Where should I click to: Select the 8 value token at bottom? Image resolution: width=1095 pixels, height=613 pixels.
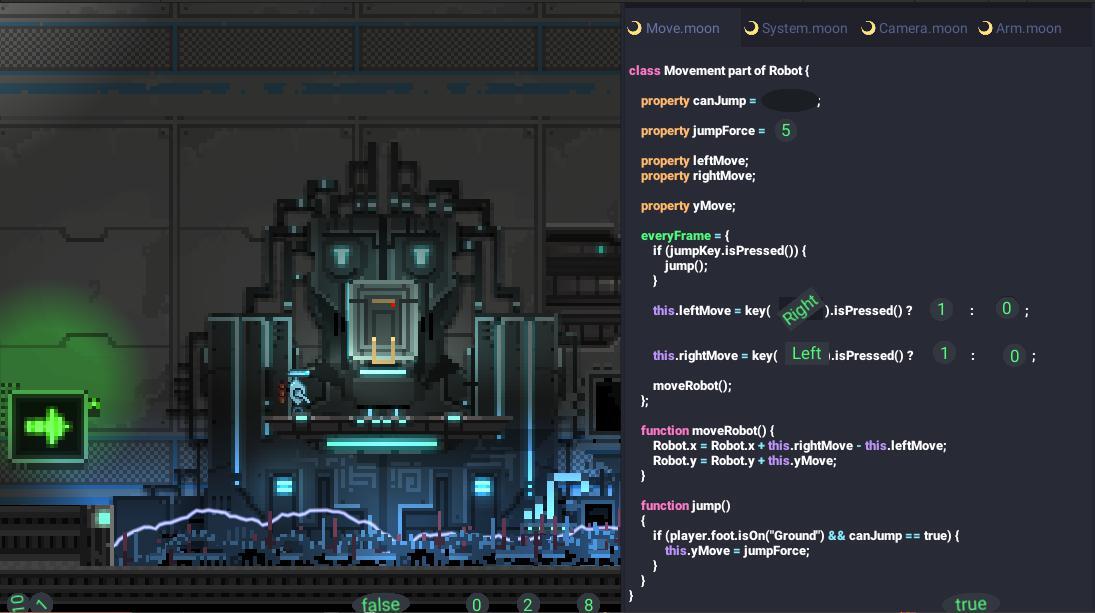[588, 604]
